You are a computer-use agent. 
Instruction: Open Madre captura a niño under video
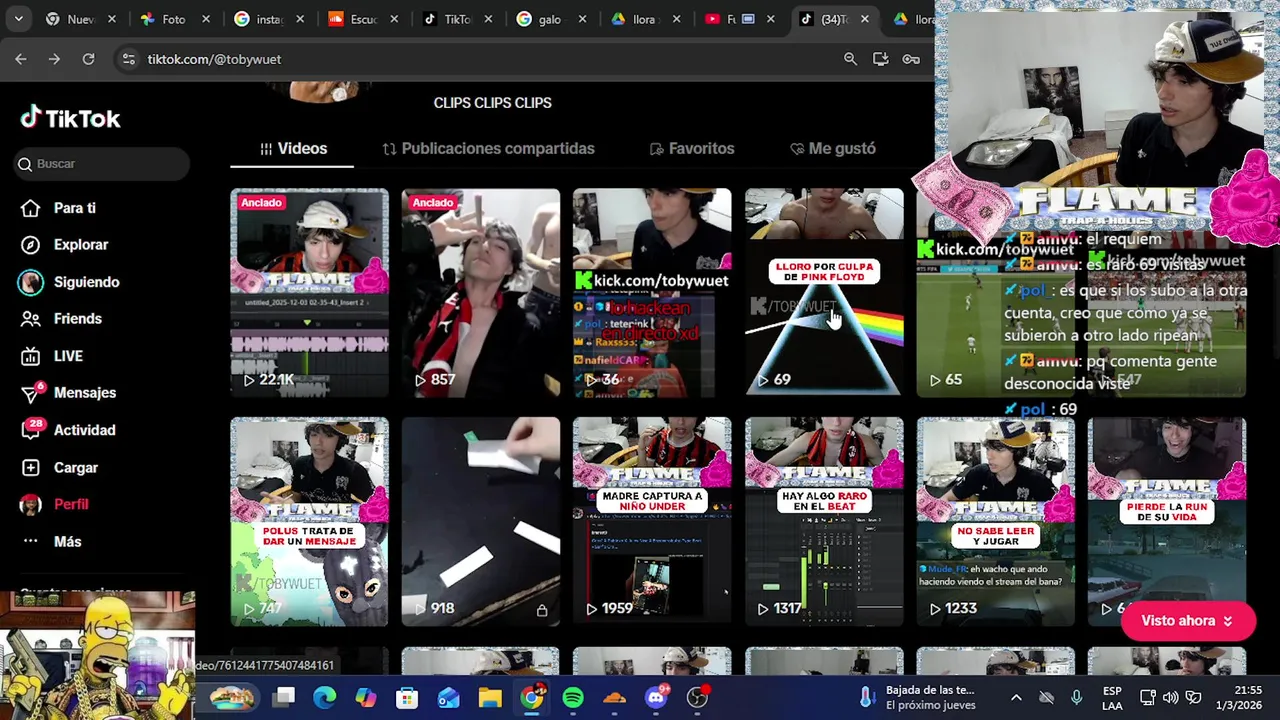pyautogui.click(x=652, y=521)
